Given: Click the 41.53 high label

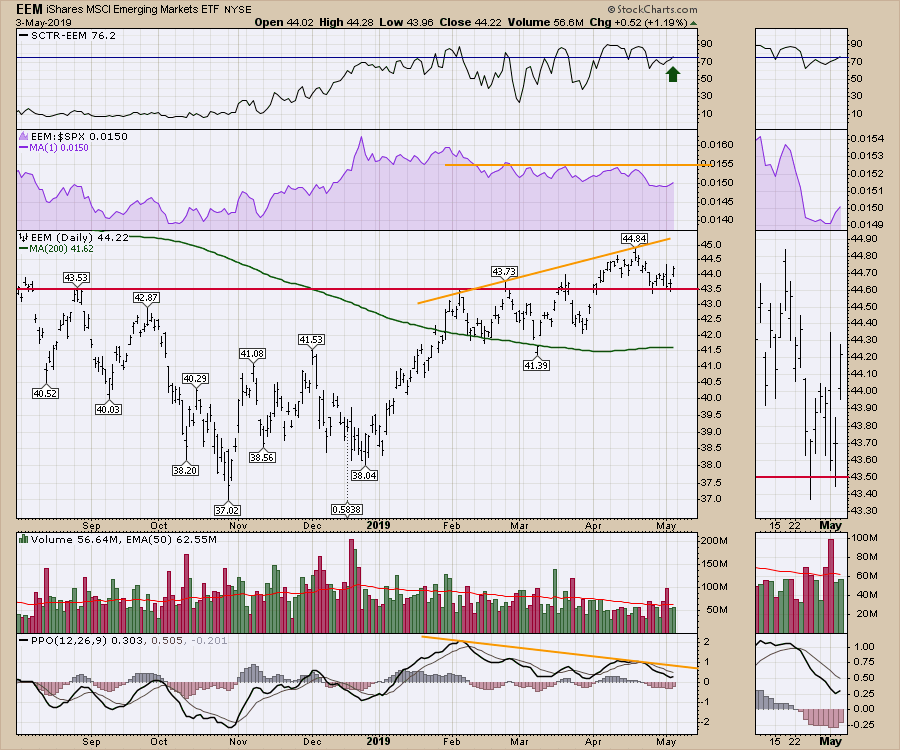Looking at the screenshot, I should [311, 340].
